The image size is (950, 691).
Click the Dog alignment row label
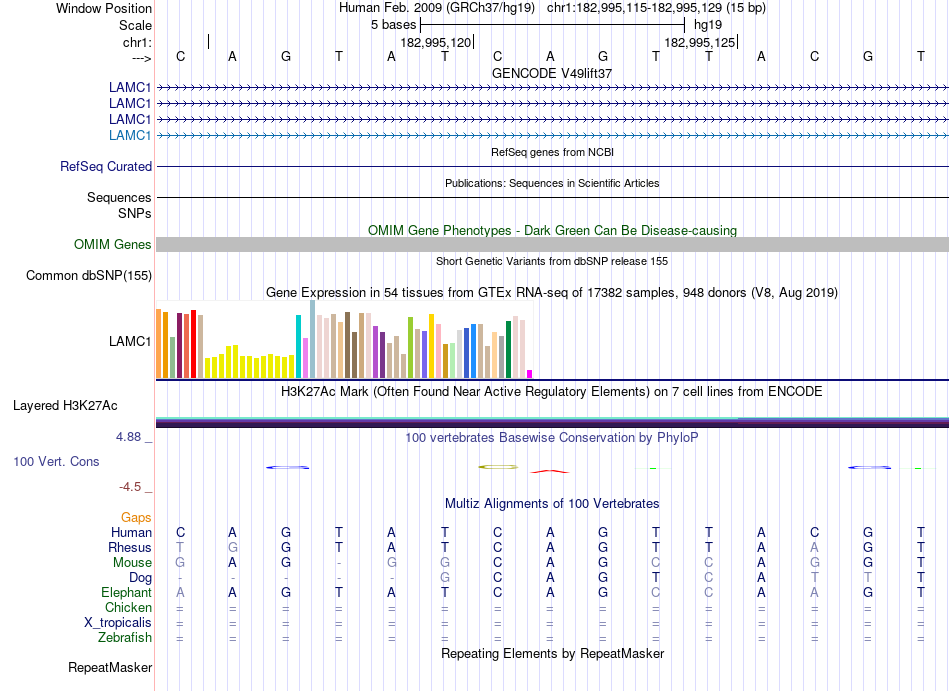[x=140, y=578]
